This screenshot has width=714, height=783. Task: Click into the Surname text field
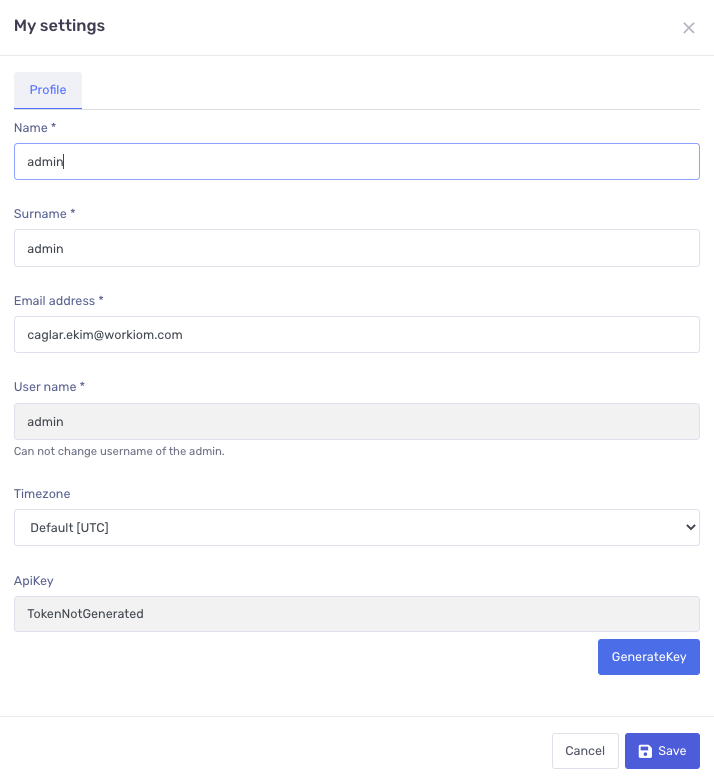[356, 248]
